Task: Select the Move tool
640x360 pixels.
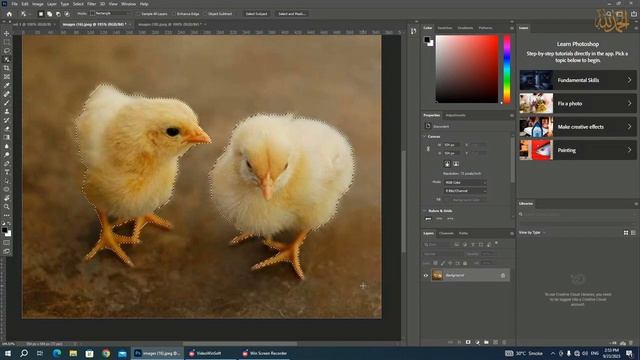Action: [x=7, y=33]
